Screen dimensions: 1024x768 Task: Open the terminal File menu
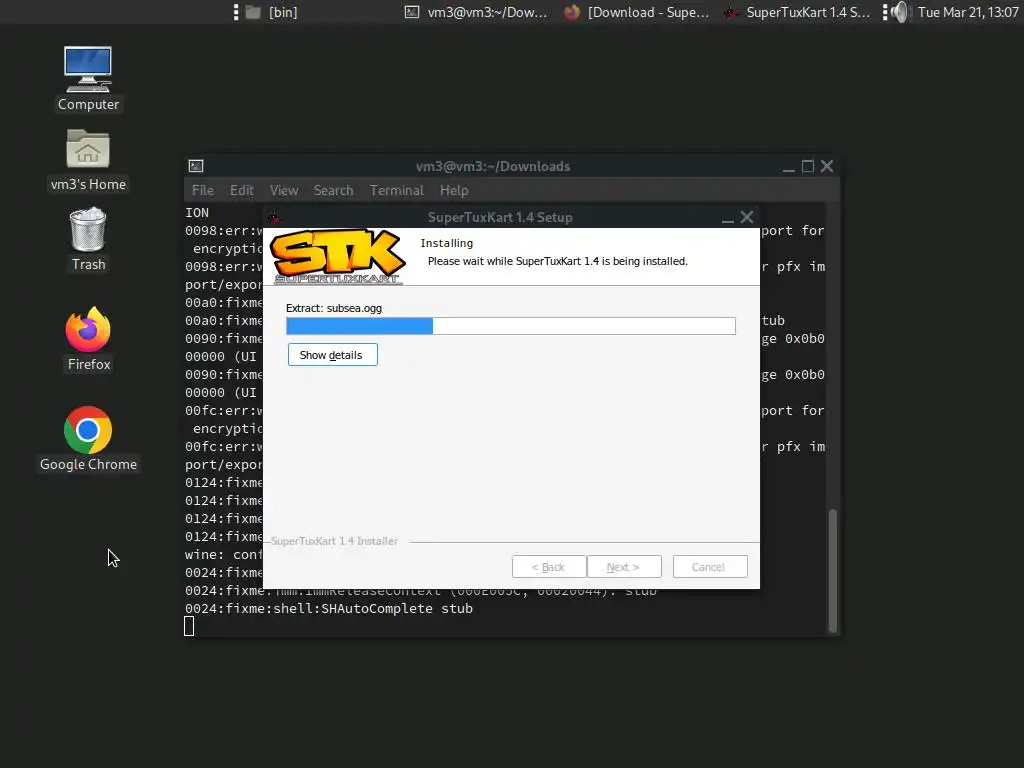[202, 190]
